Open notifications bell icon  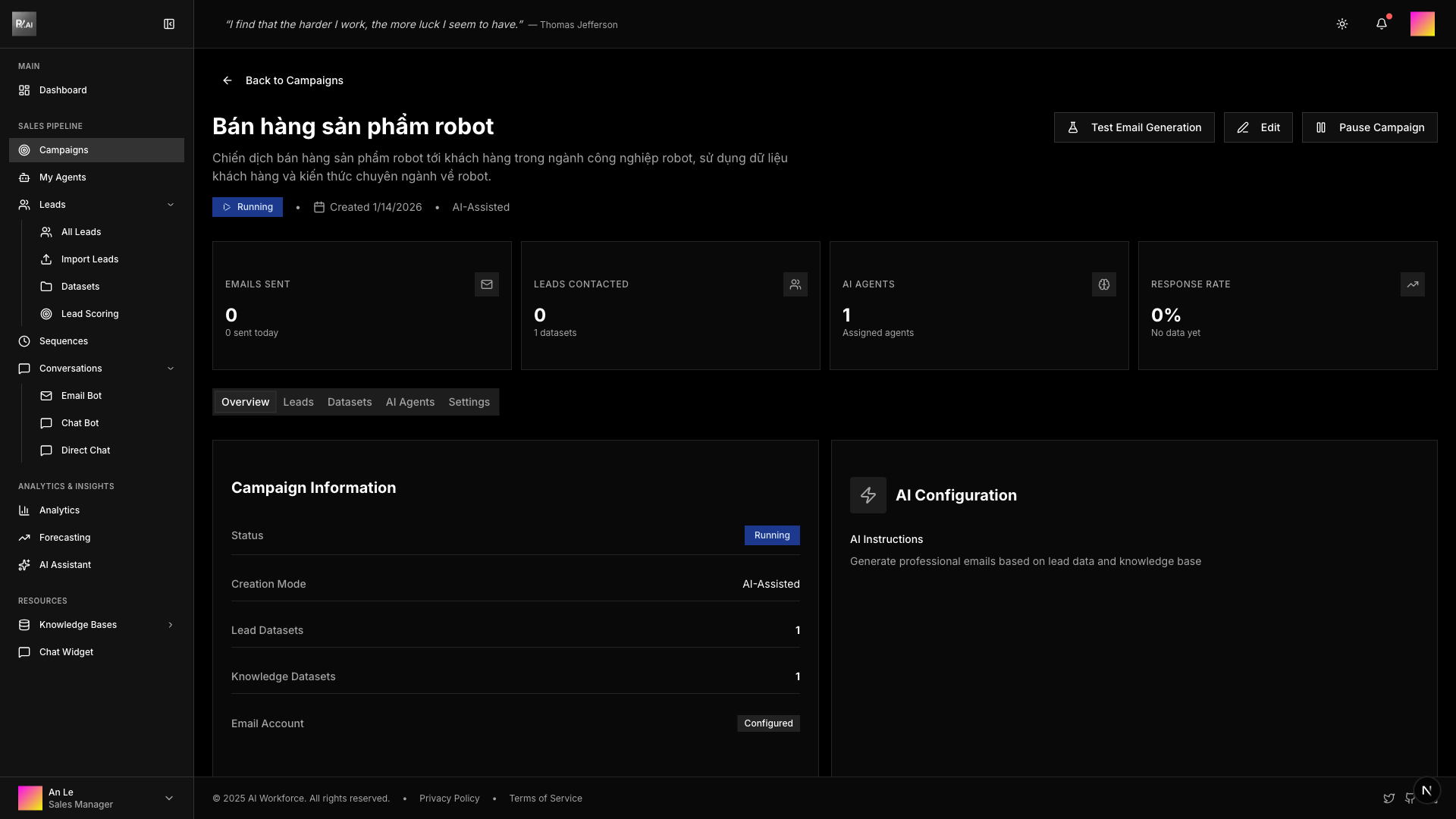[1382, 24]
